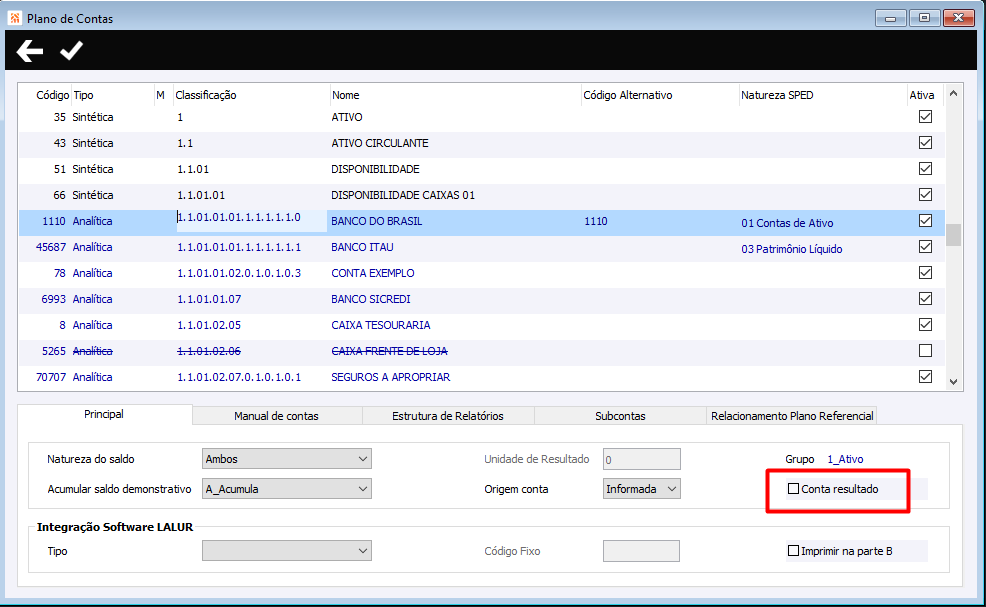
Task: Toggle Ativa checkbox for BANCO SICREDI
Action: (x=925, y=299)
